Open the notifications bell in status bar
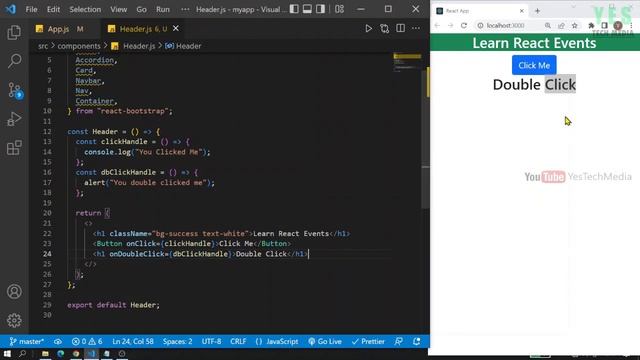This screenshot has width=640, height=360. [x=416, y=341]
